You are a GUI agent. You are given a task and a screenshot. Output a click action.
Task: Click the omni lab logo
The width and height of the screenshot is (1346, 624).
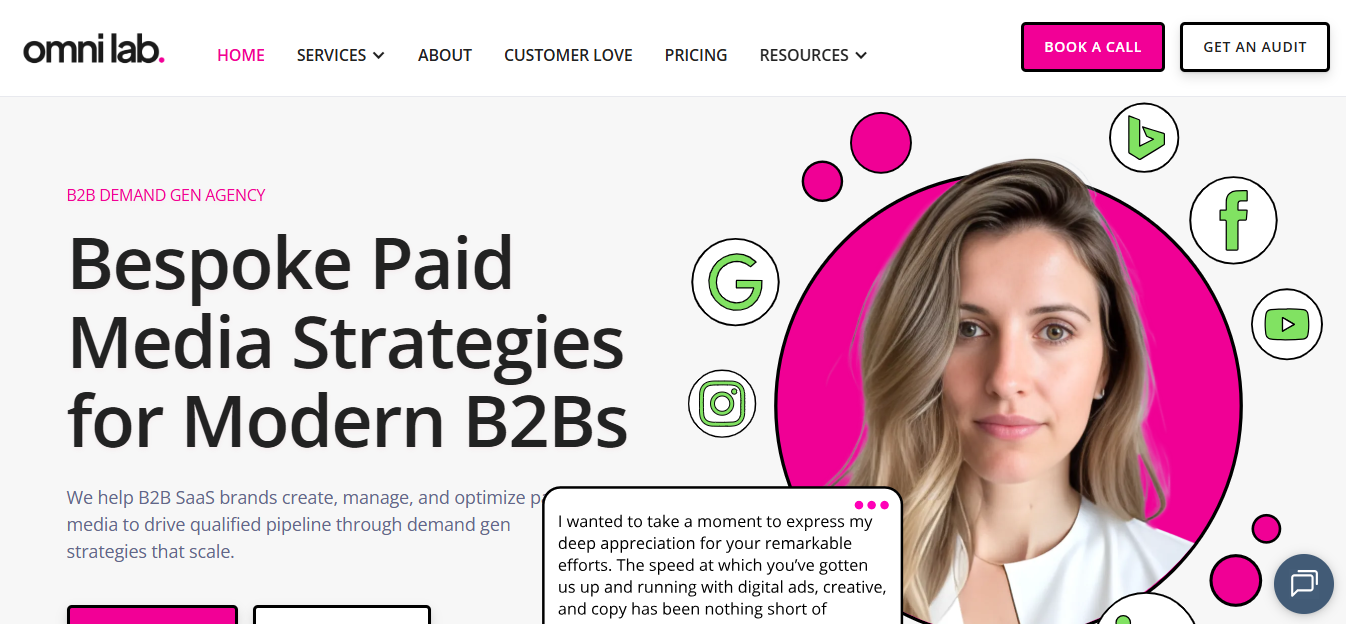(94, 50)
